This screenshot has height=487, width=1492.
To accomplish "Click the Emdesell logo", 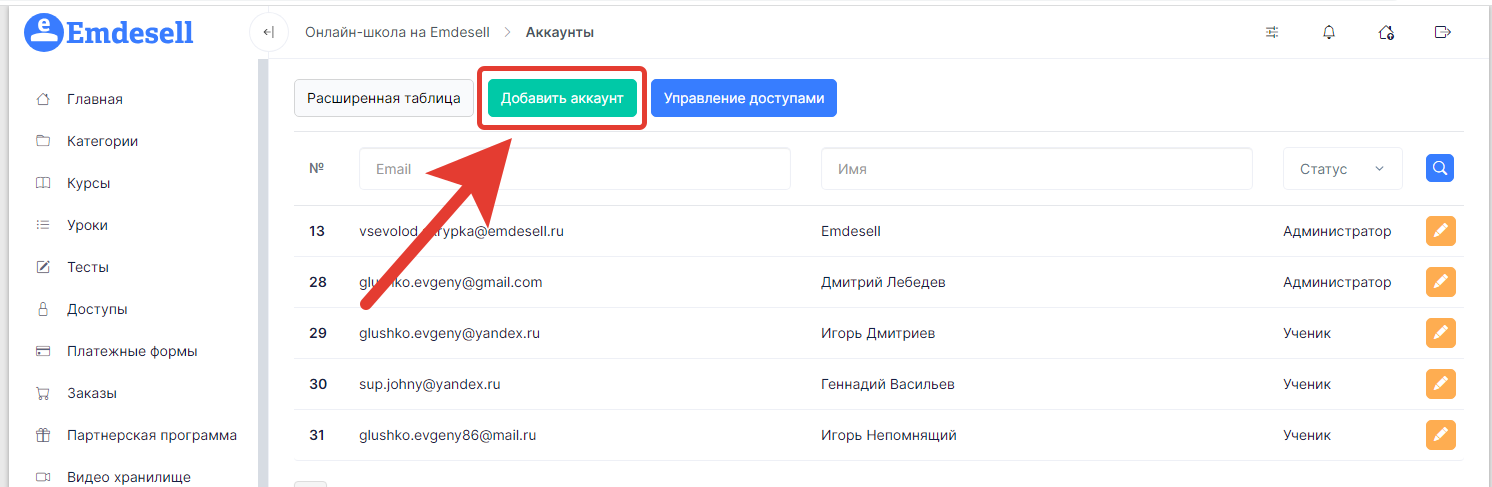I will [x=108, y=32].
